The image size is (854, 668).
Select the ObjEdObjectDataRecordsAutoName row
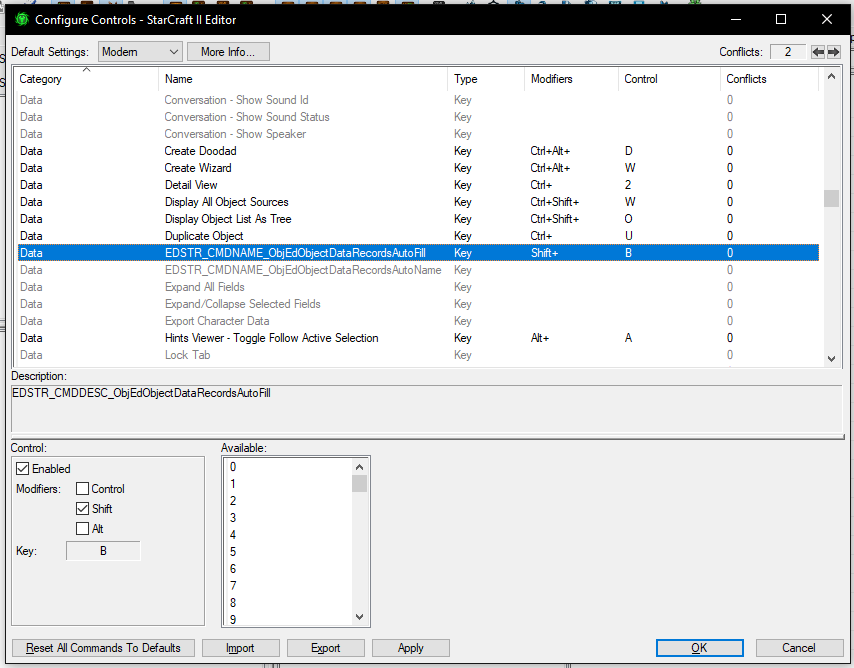point(418,270)
